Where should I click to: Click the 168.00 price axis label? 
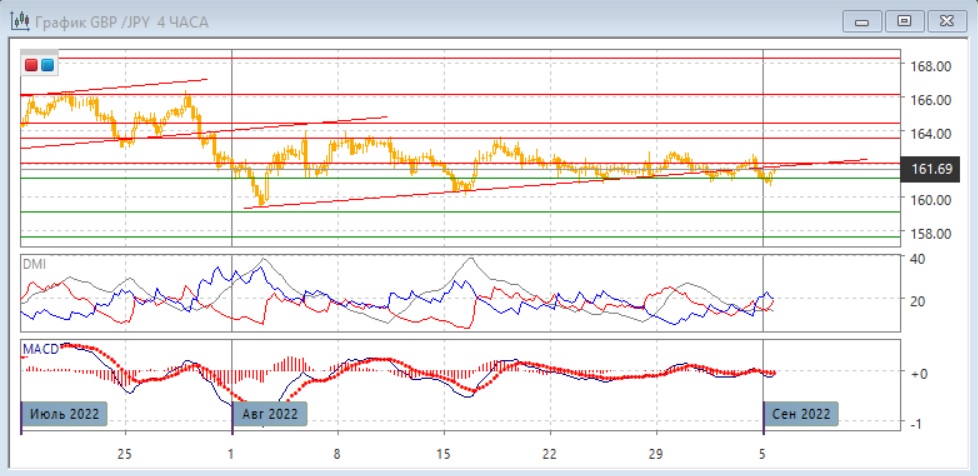929,67
